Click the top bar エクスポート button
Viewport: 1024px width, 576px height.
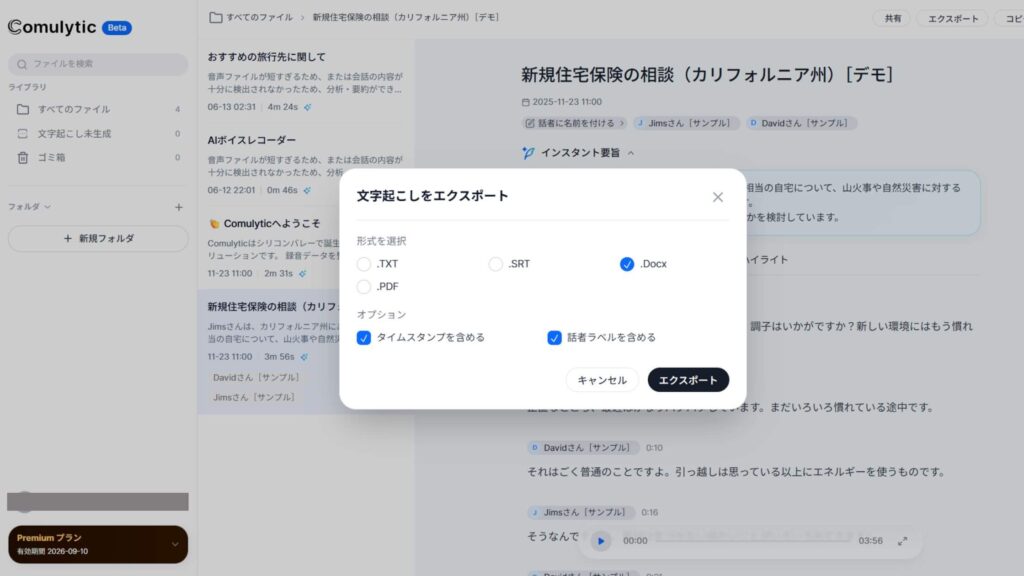coord(953,18)
